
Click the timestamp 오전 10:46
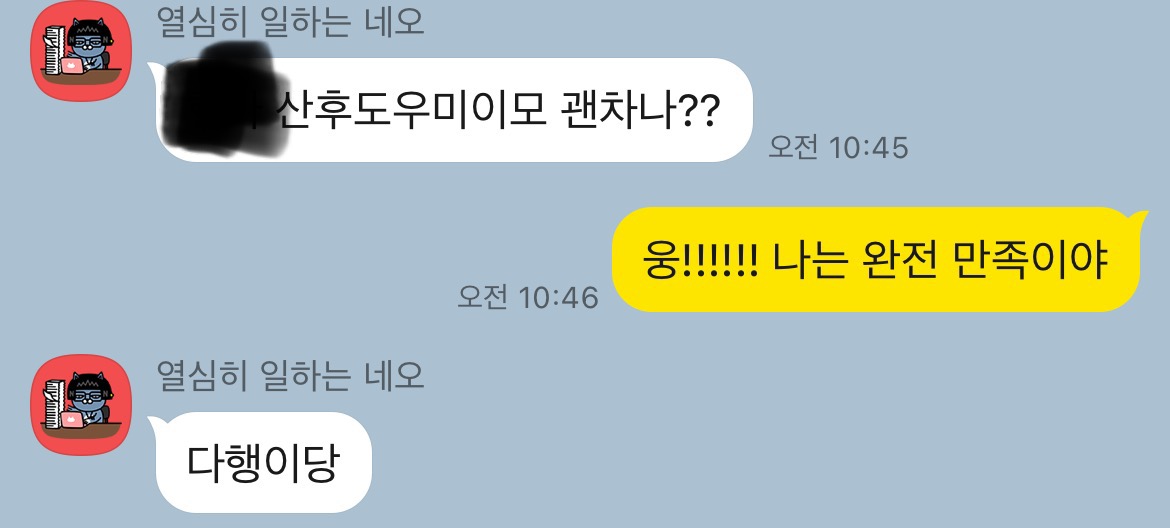[528, 297]
